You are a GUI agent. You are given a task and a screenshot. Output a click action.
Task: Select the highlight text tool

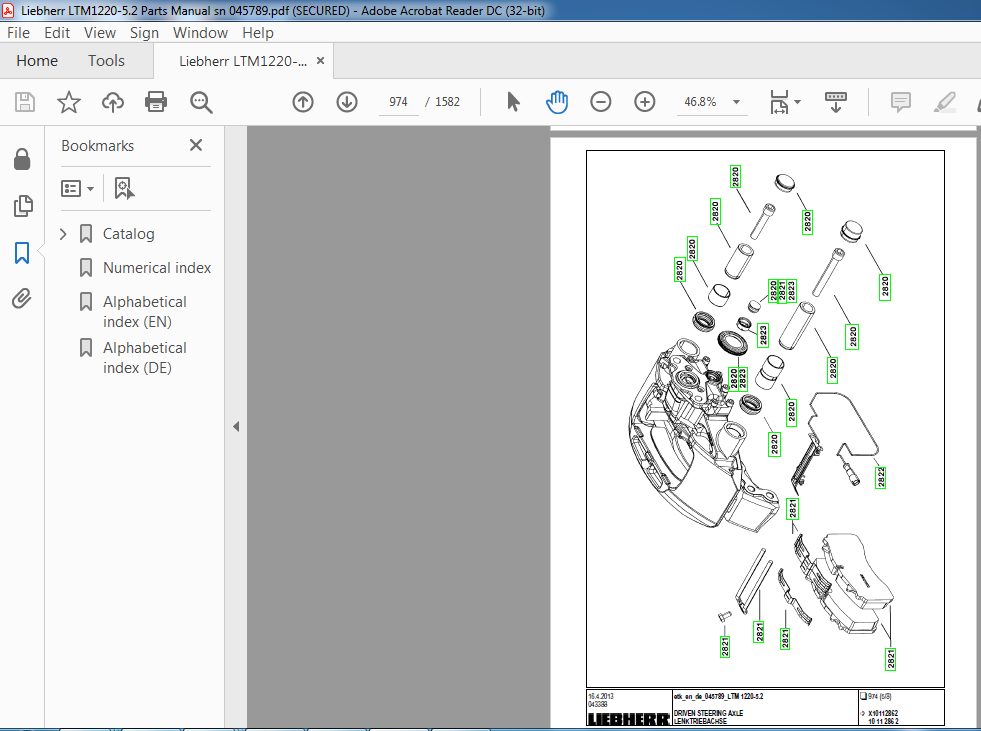pos(944,102)
